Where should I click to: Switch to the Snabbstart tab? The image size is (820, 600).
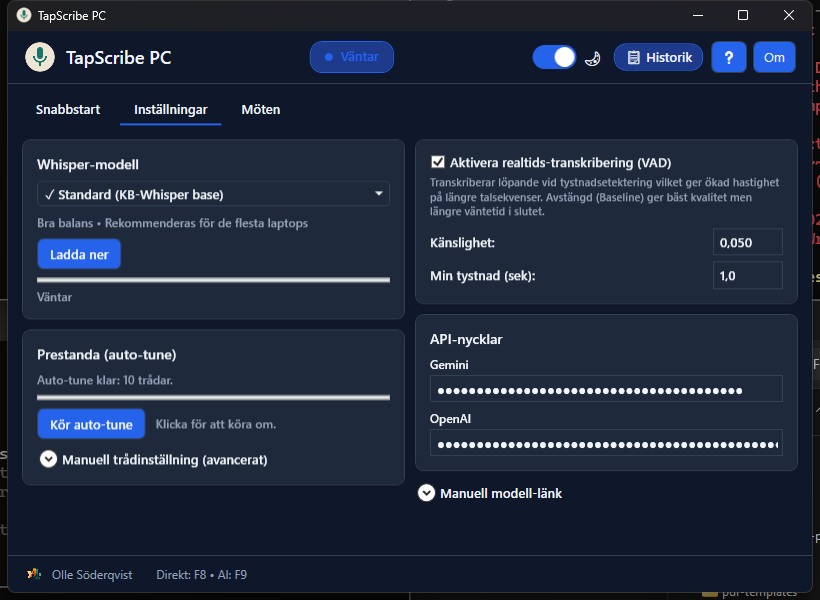point(68,109)
